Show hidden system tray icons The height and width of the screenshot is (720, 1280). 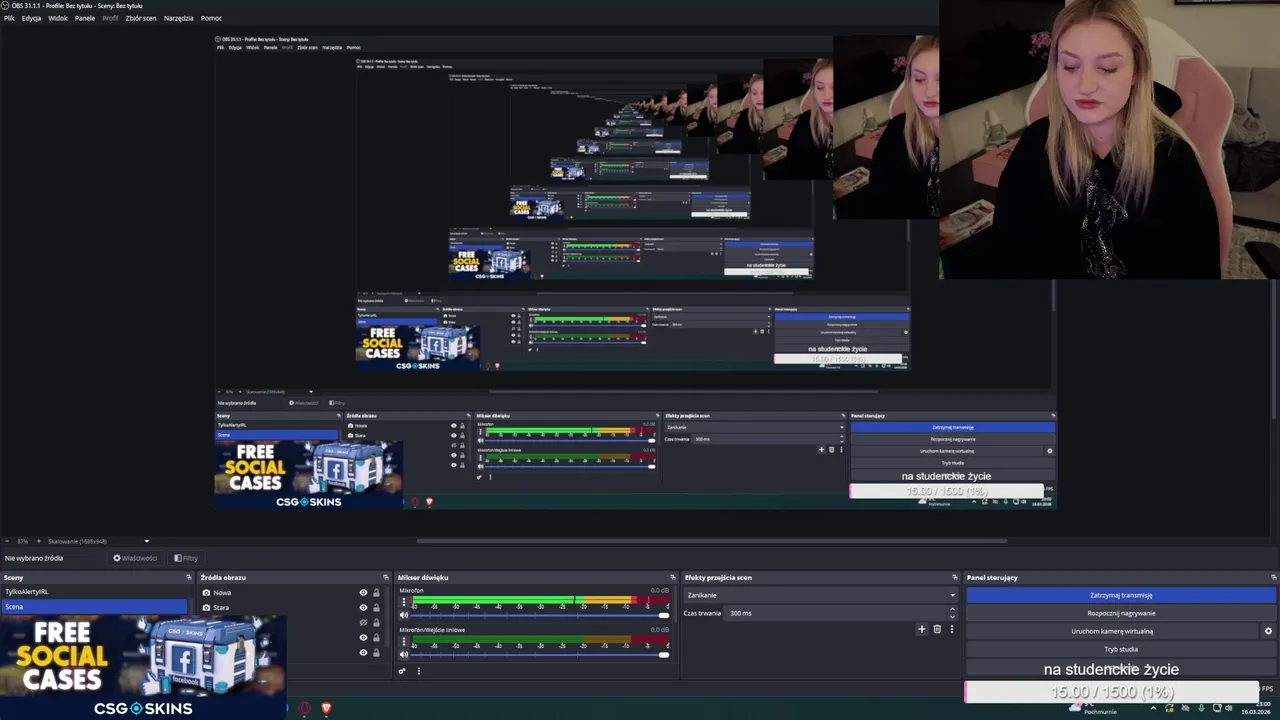point(1153,708)
